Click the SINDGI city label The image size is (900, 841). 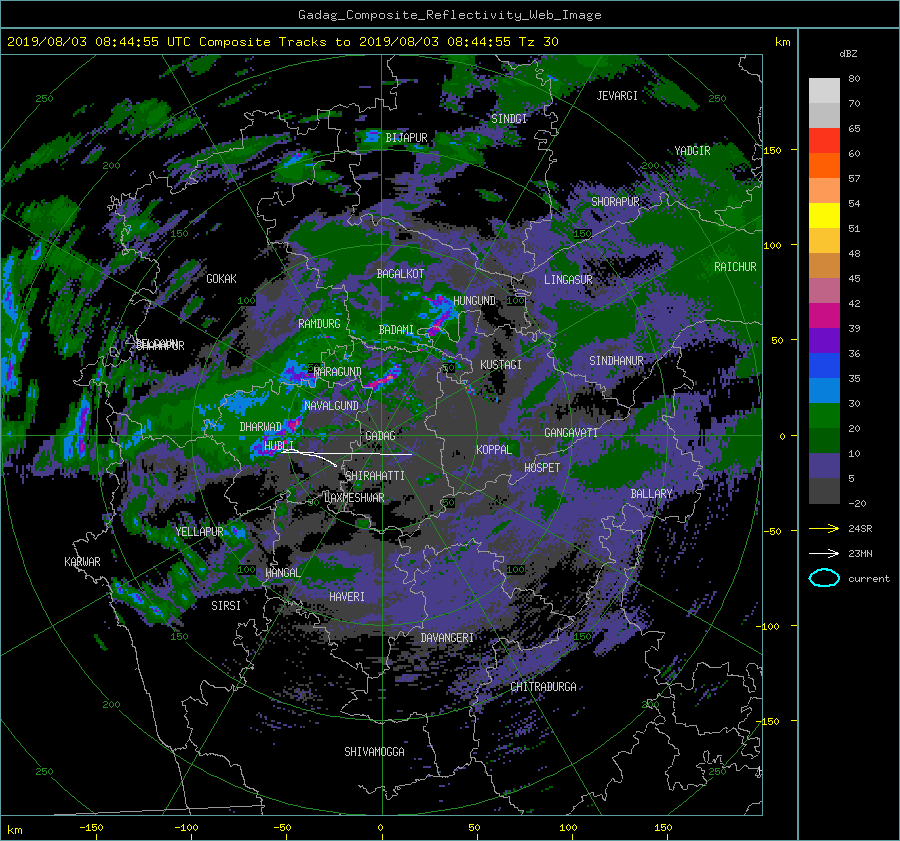coord(509,119)
